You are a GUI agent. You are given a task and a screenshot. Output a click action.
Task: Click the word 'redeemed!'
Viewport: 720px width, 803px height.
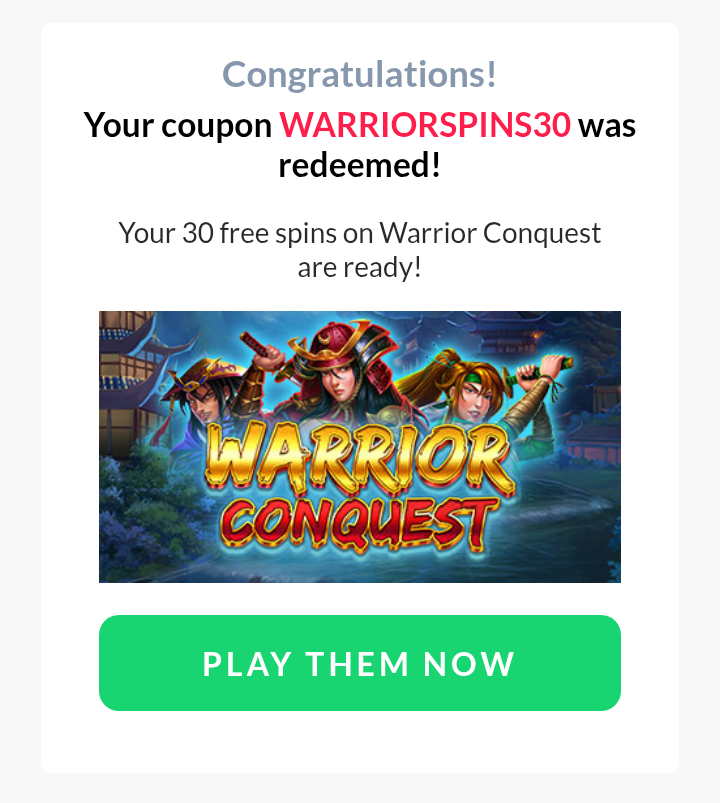tap(359, 165)
